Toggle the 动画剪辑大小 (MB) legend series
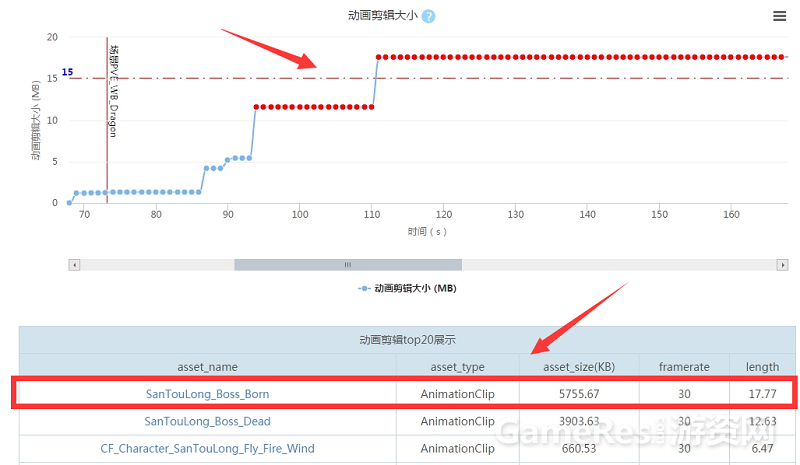Screen dimensions: 800x465 point(407,288)
